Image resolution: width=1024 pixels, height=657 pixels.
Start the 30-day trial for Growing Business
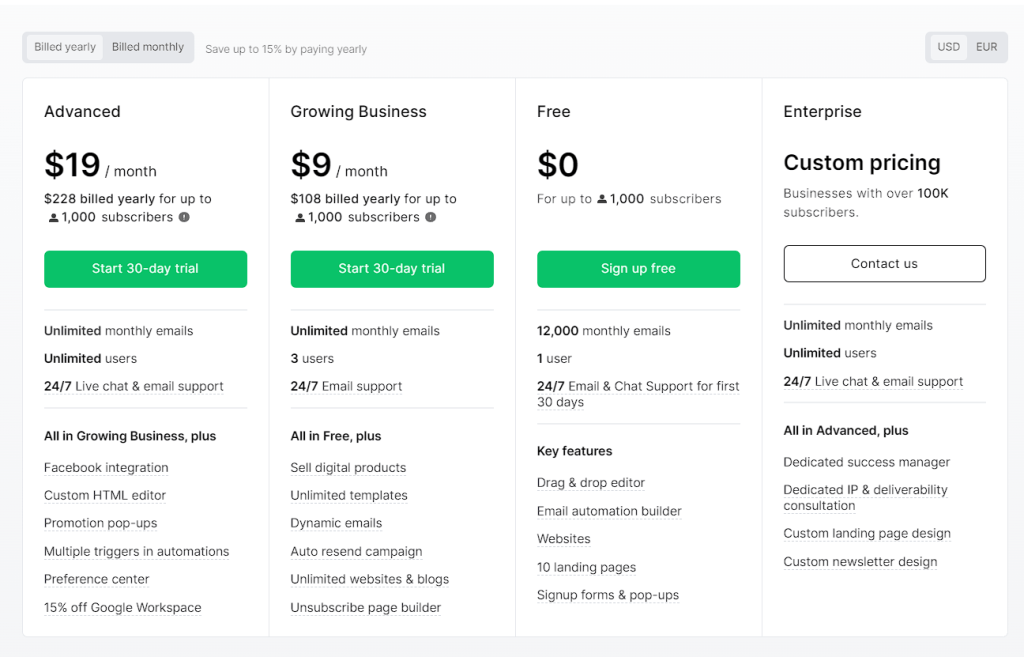coord(391,269)
